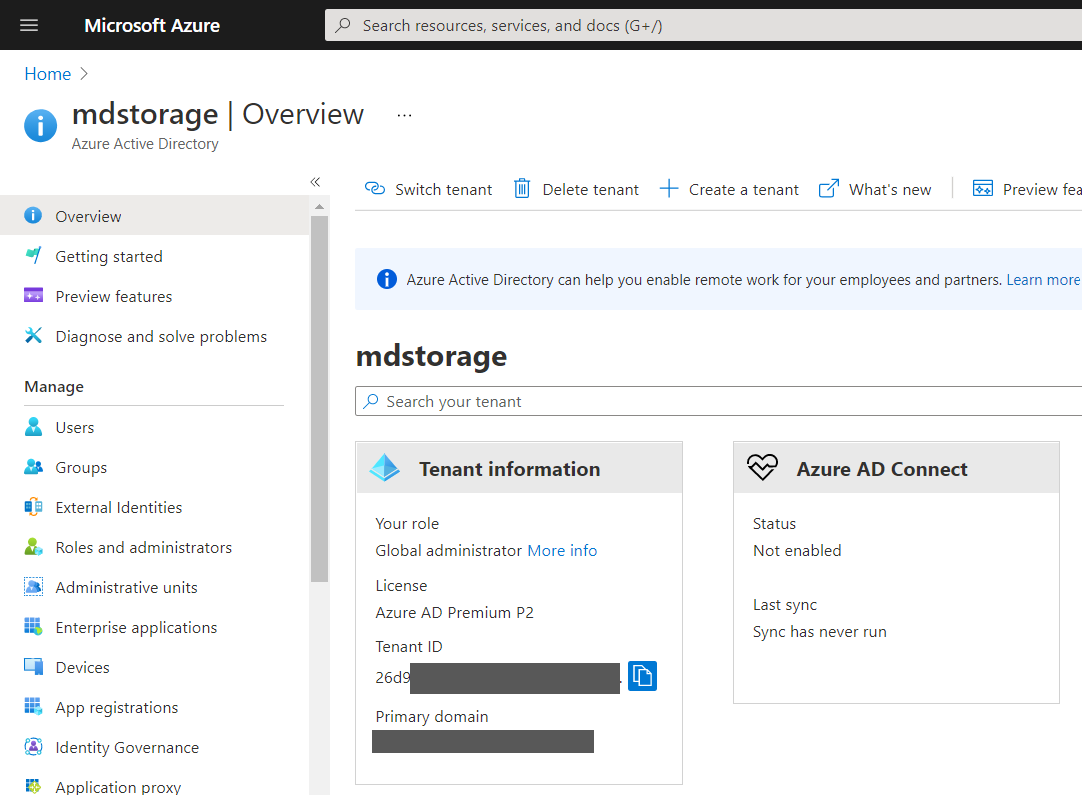Open the Overview menu item
1082x795 pixels.
(155, 215)
